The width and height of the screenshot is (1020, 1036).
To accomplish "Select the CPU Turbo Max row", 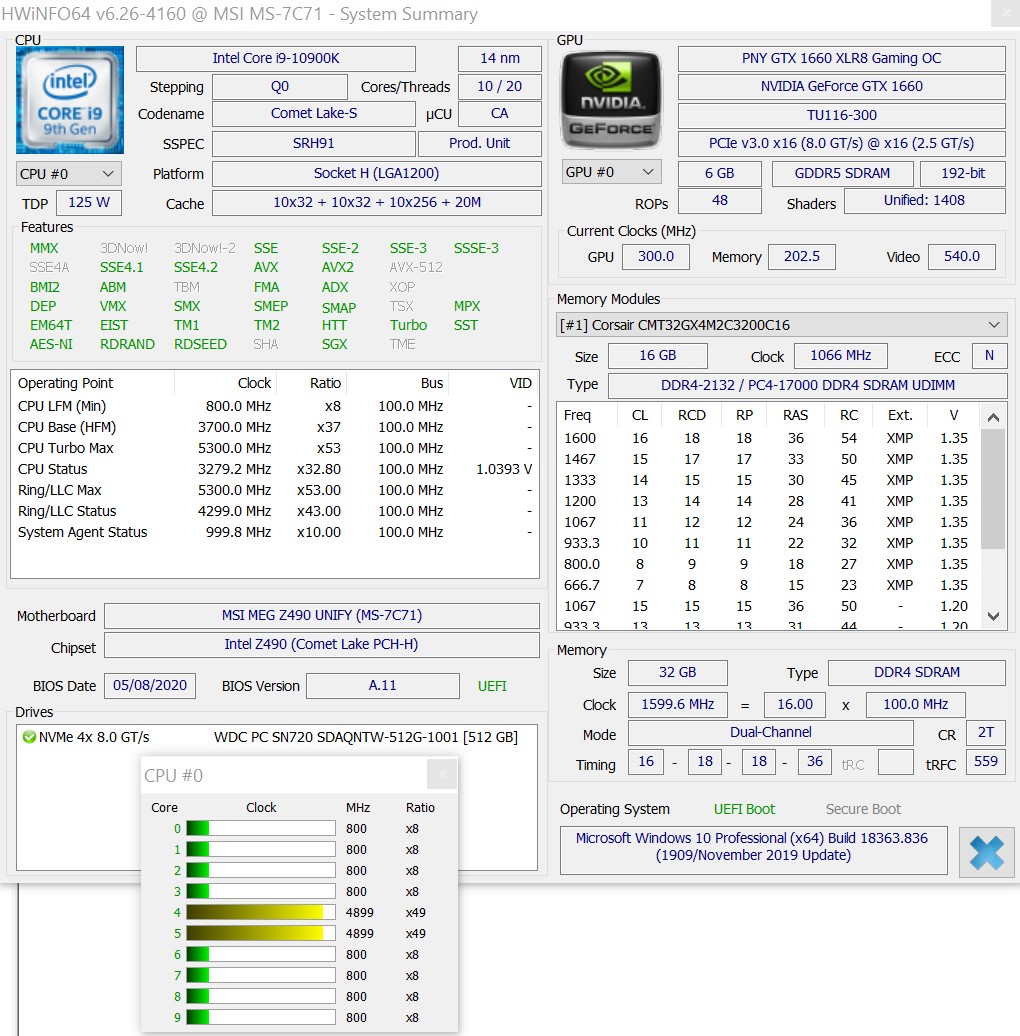I will (x=275, y=448).
